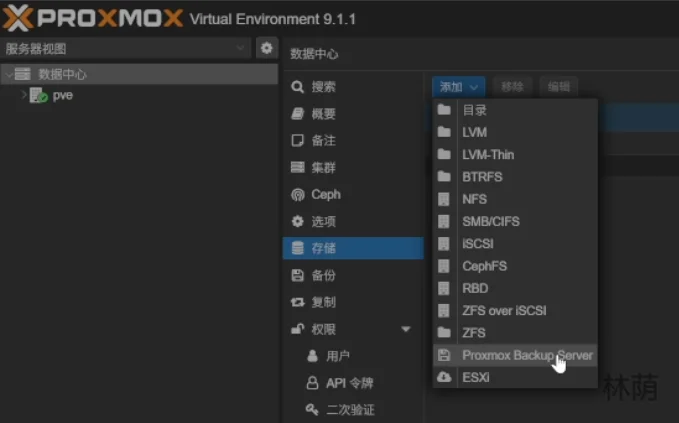The image size is (679, 423).
Task: Select the pve server node icon
Action: point(38,95)
